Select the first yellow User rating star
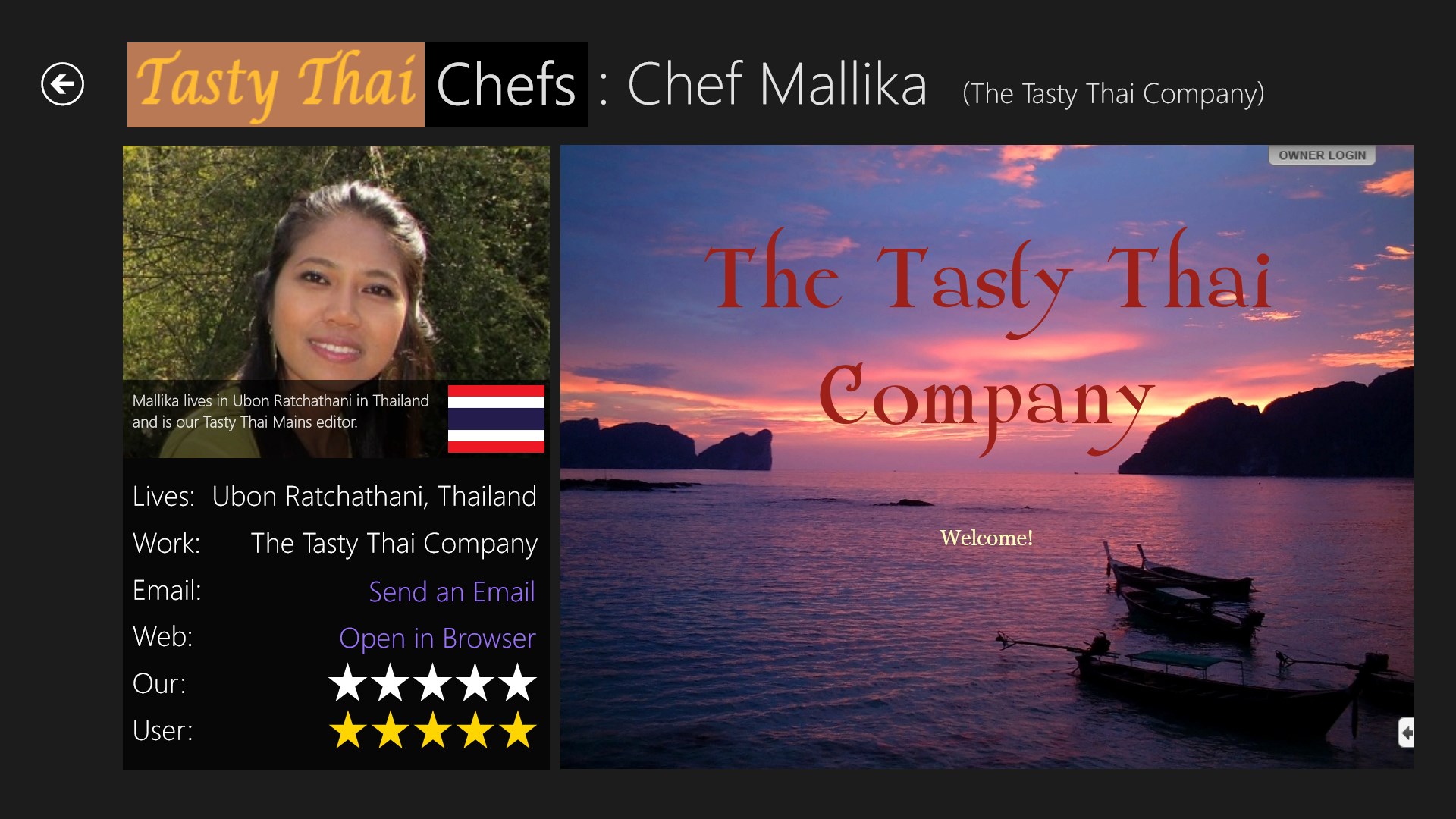Viewport: 1456px width, 819px height. pos(348,730)
